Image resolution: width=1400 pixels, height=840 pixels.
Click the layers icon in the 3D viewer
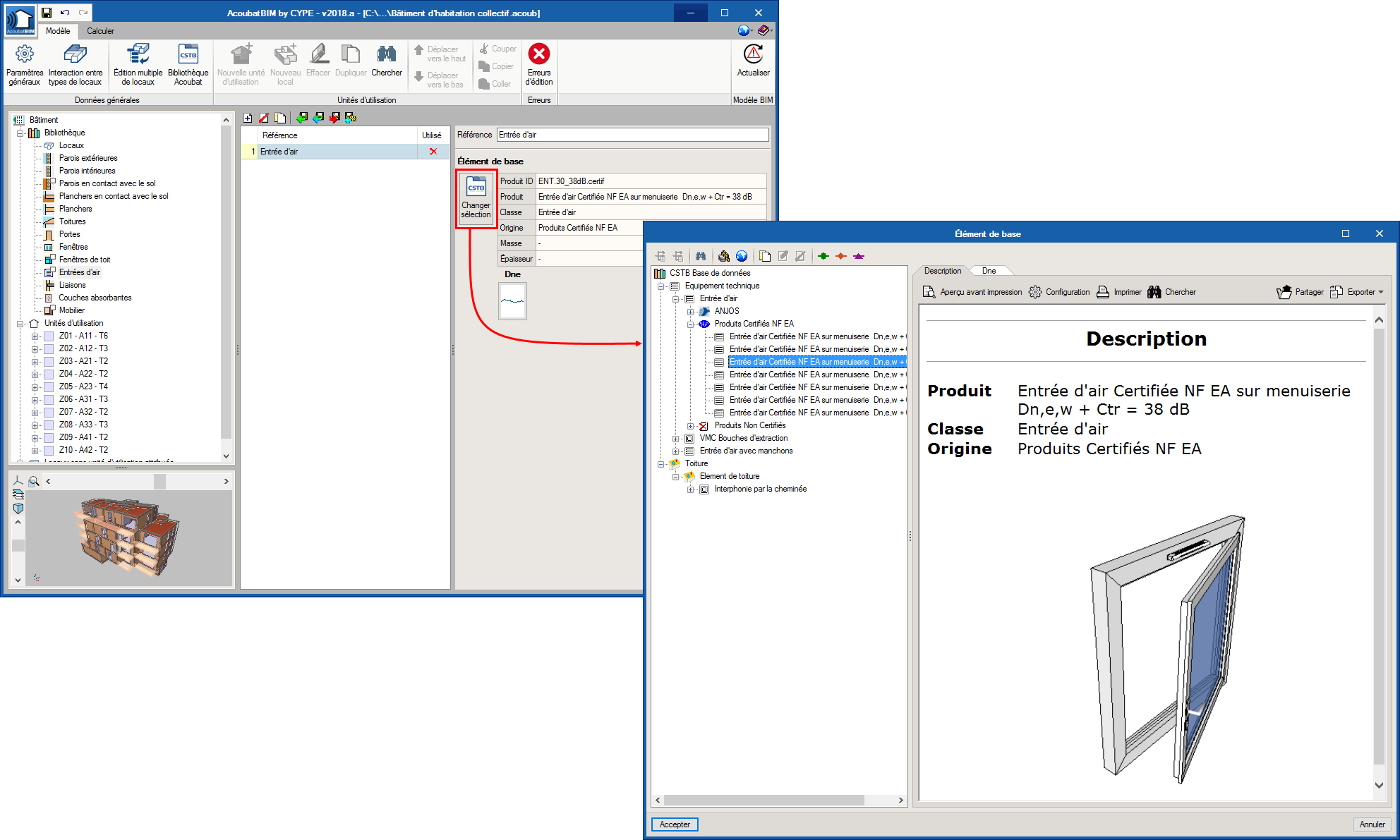(x=18, y=494)
